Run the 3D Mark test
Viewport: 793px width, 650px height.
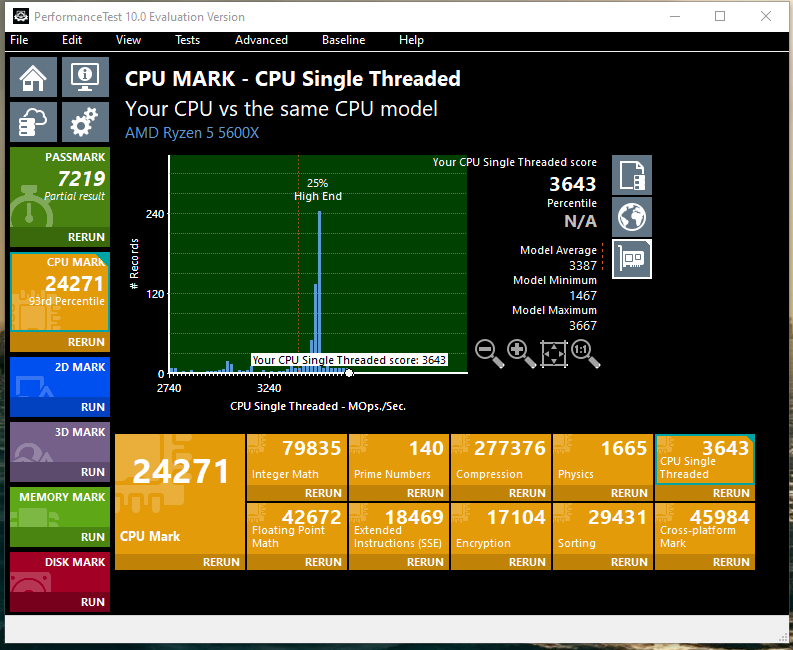click(x=60, y=472)
